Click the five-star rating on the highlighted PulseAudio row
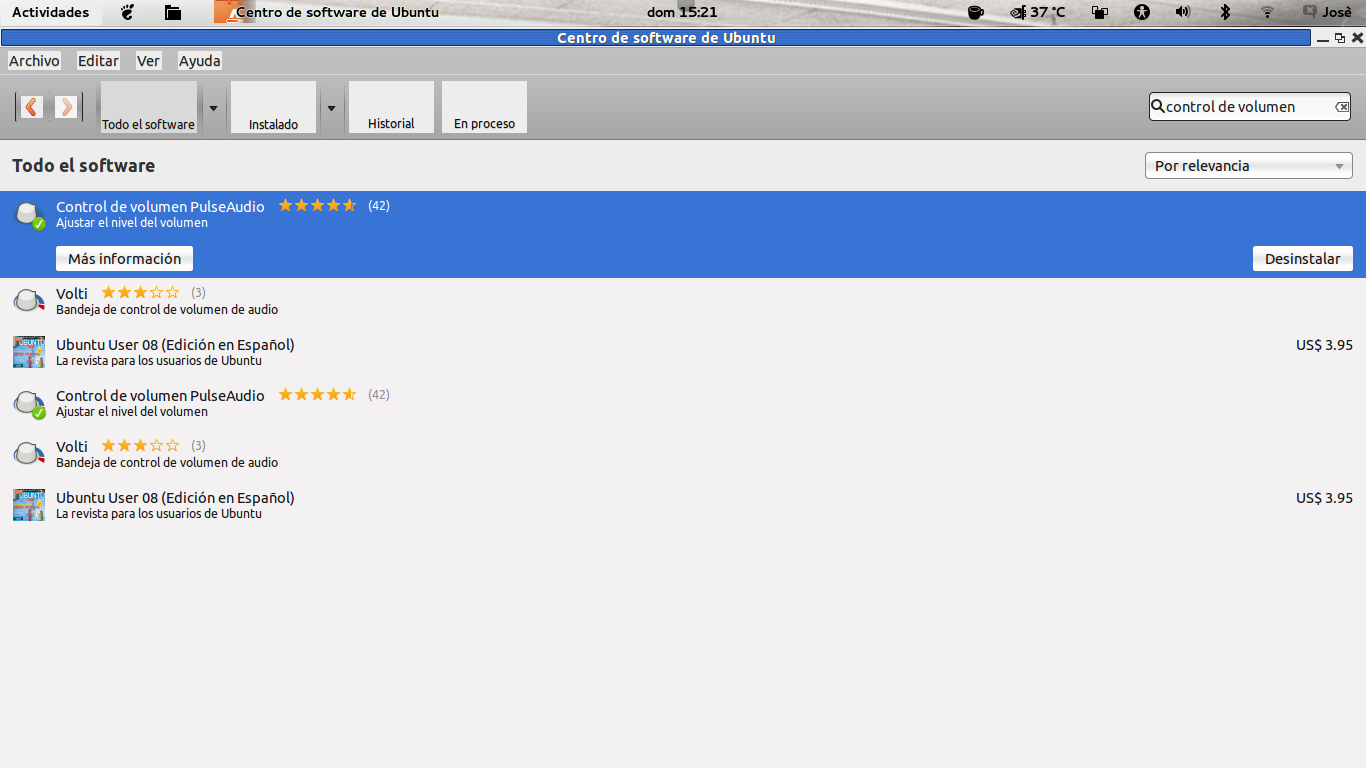Screen dimensions: 1366x768 317,205
